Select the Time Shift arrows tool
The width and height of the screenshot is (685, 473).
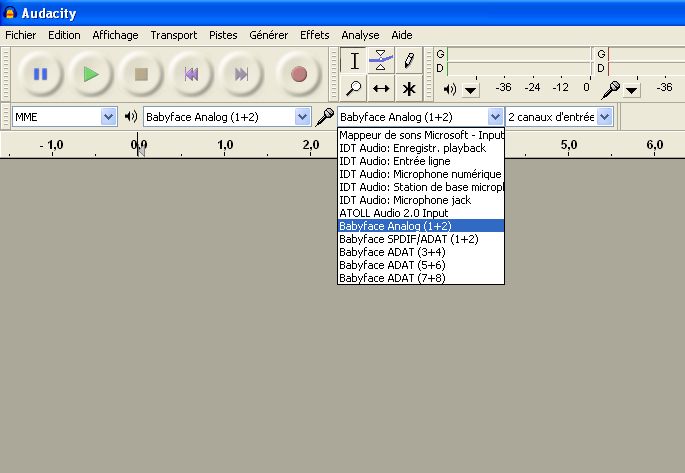381,88
